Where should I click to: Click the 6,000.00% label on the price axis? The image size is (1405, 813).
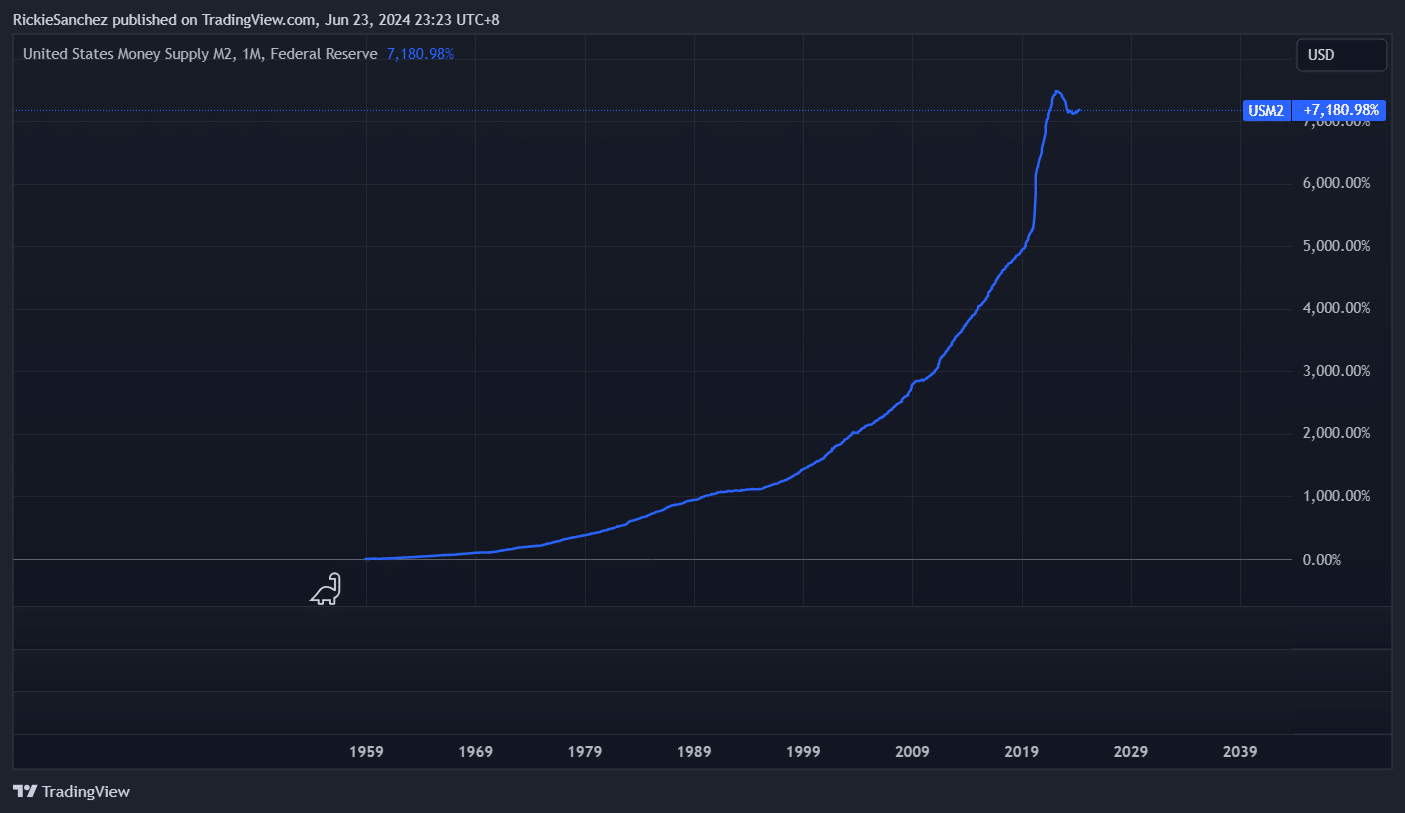point(1338,183)
